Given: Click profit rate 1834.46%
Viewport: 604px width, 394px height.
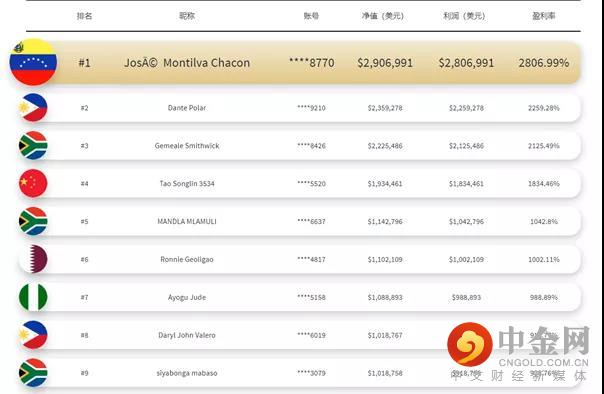Looking at the screenshot, I should 544,184.
